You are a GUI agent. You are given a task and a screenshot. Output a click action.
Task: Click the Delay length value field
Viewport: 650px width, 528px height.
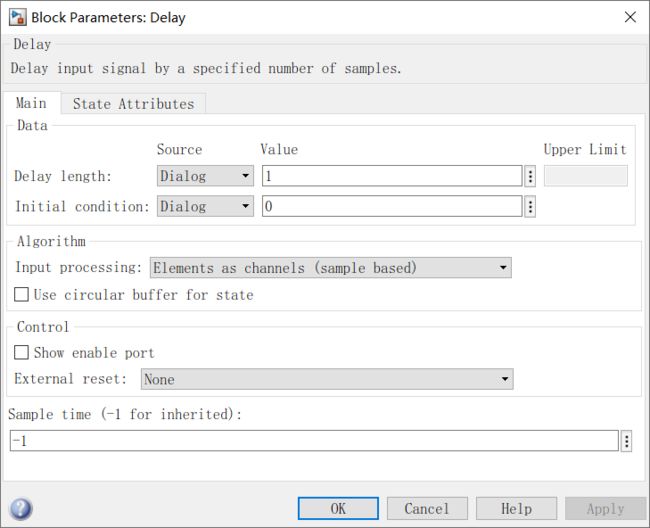tap(391, 176)
